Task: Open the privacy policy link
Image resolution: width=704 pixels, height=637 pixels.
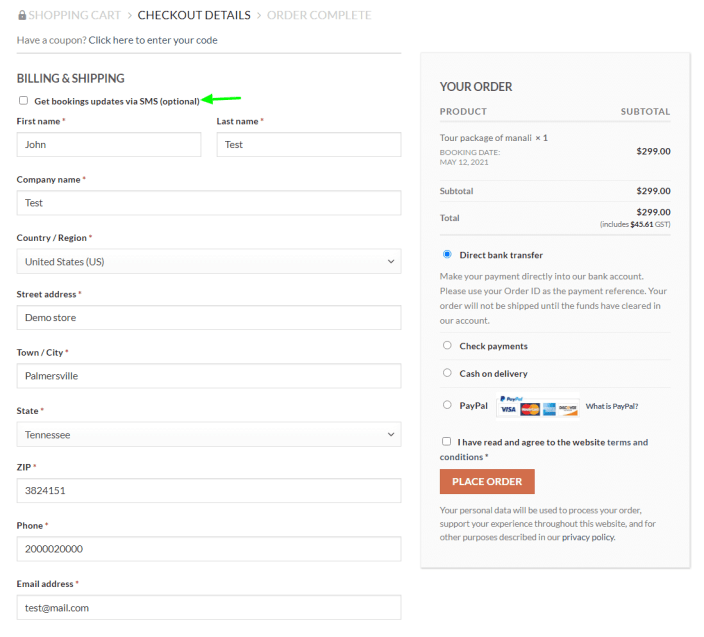Action: [x=588, y=537]
